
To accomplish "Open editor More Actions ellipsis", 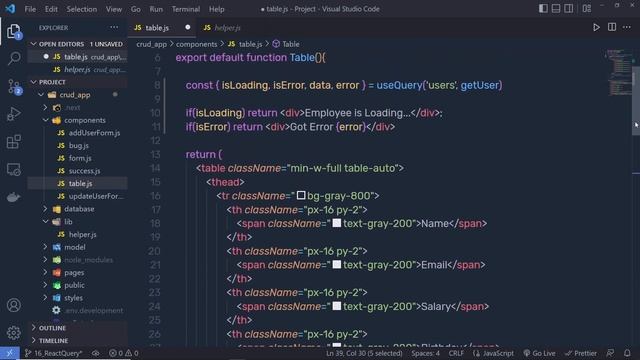I will (627, 27).
